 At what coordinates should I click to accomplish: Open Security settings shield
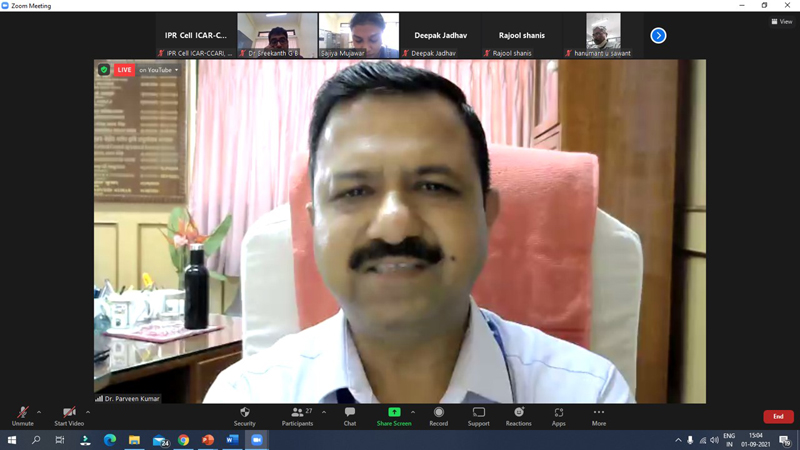point(245,416)
